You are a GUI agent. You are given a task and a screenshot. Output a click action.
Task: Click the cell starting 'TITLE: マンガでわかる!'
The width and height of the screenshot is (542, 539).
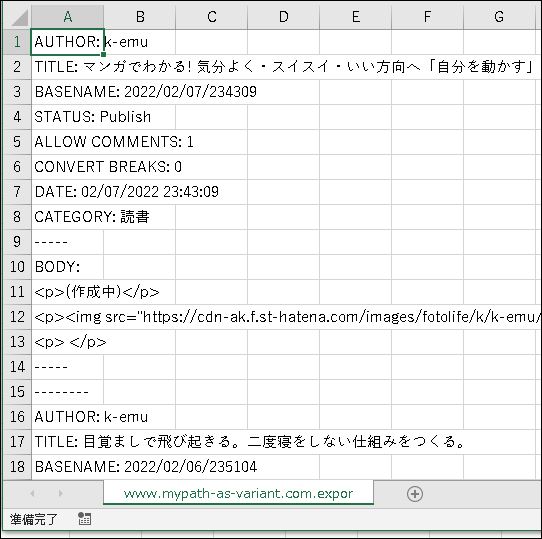coord(67,67)
